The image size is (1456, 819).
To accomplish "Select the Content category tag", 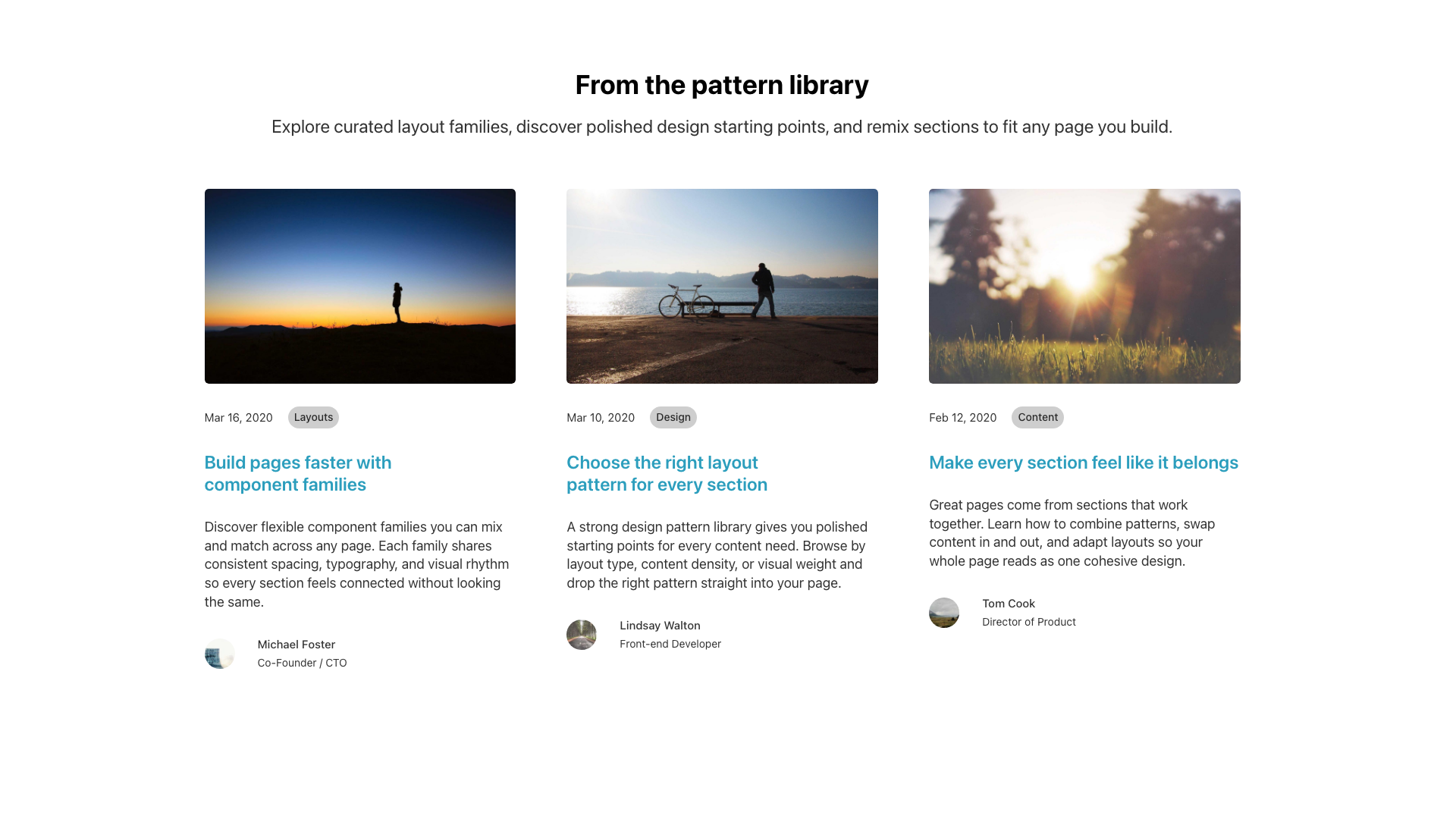I will tap(1037, 417).
